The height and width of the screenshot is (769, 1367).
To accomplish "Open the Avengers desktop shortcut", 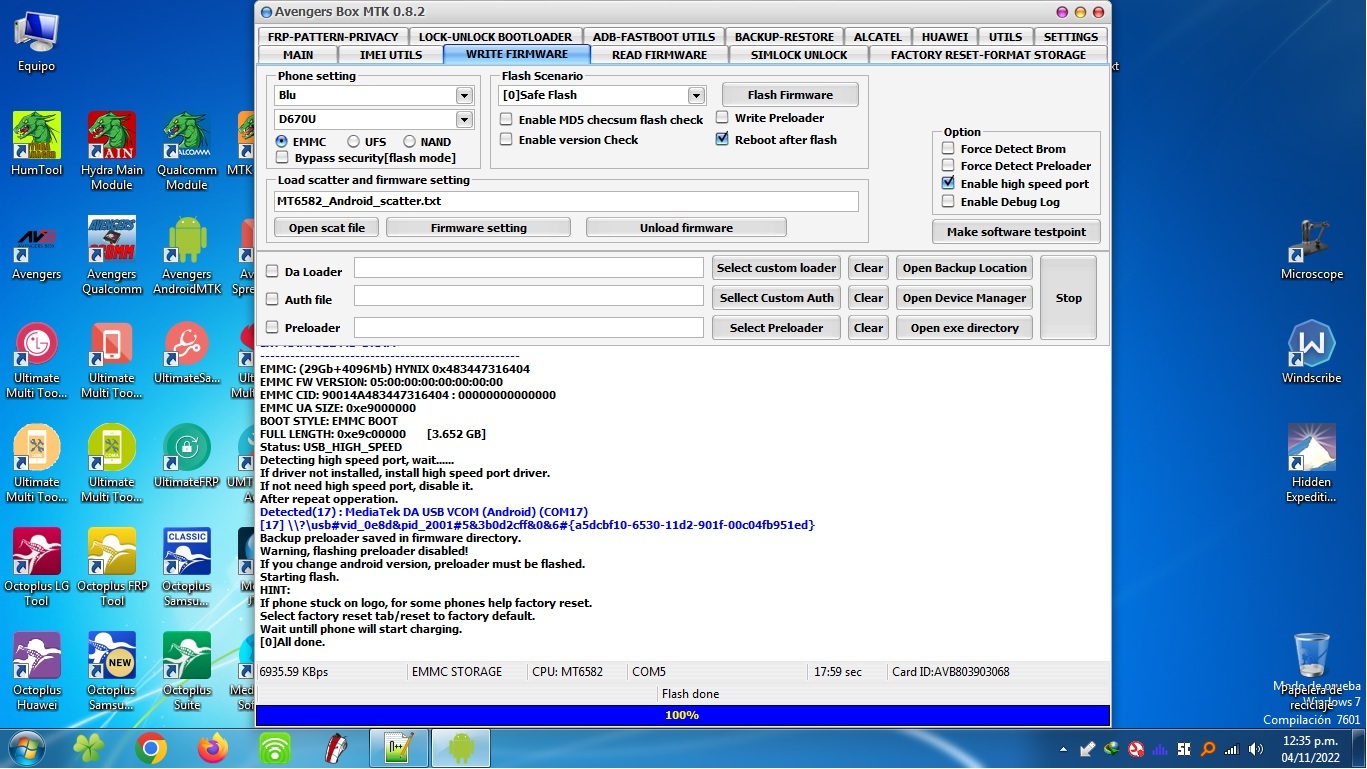I will (x=37, y=249).
